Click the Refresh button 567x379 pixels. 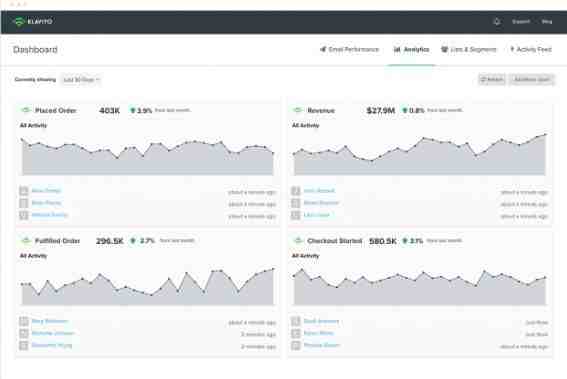tap(492, 80)
